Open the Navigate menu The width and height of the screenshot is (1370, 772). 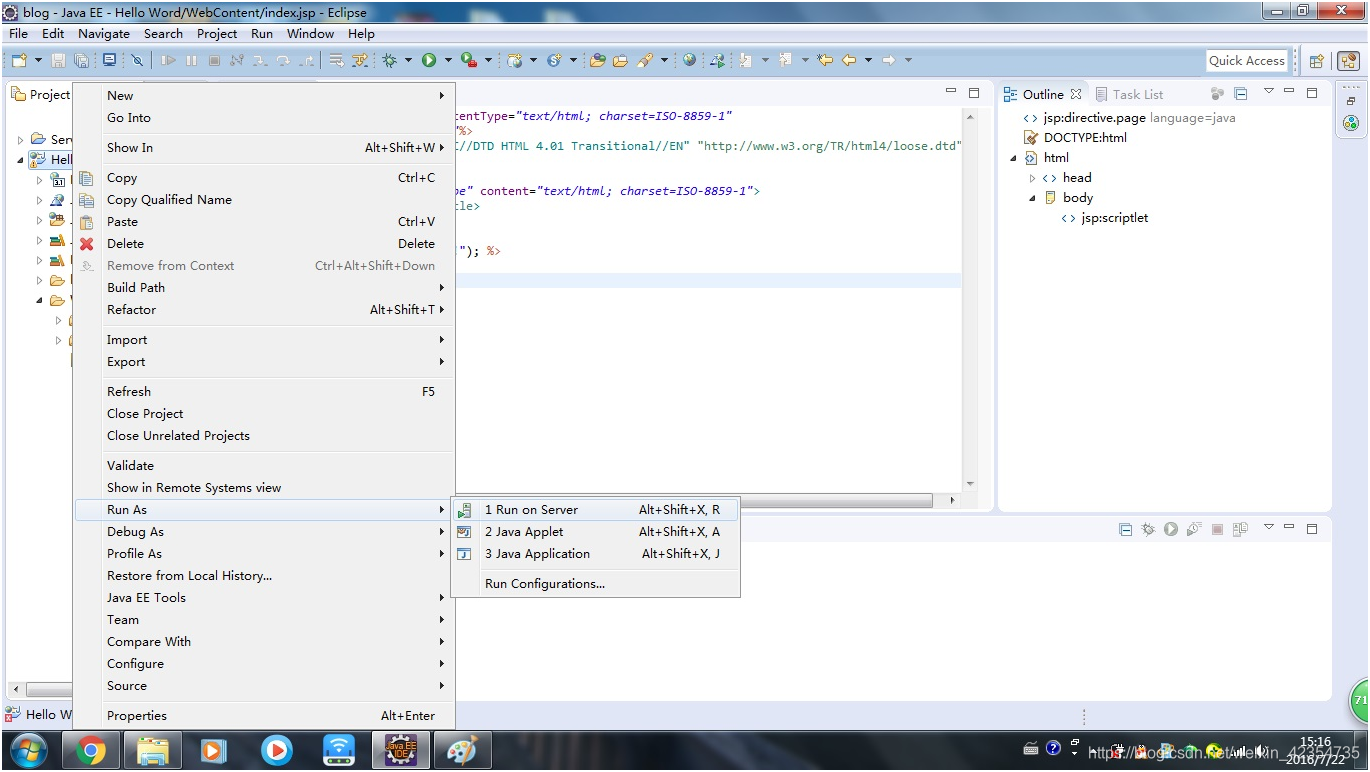[x=104, y=33]
